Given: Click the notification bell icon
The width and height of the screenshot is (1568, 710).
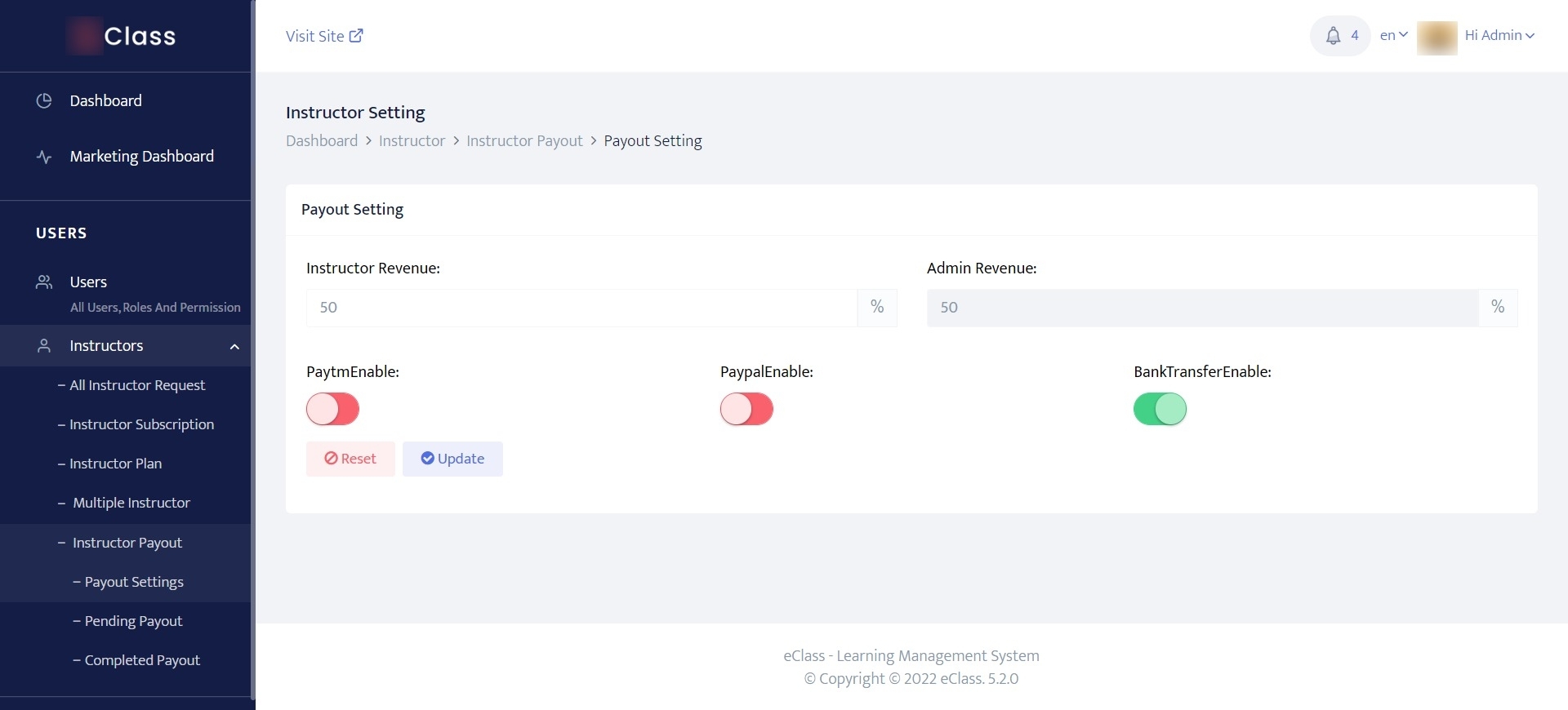Looking at the screenshot, I should [x=1333, y=36].
